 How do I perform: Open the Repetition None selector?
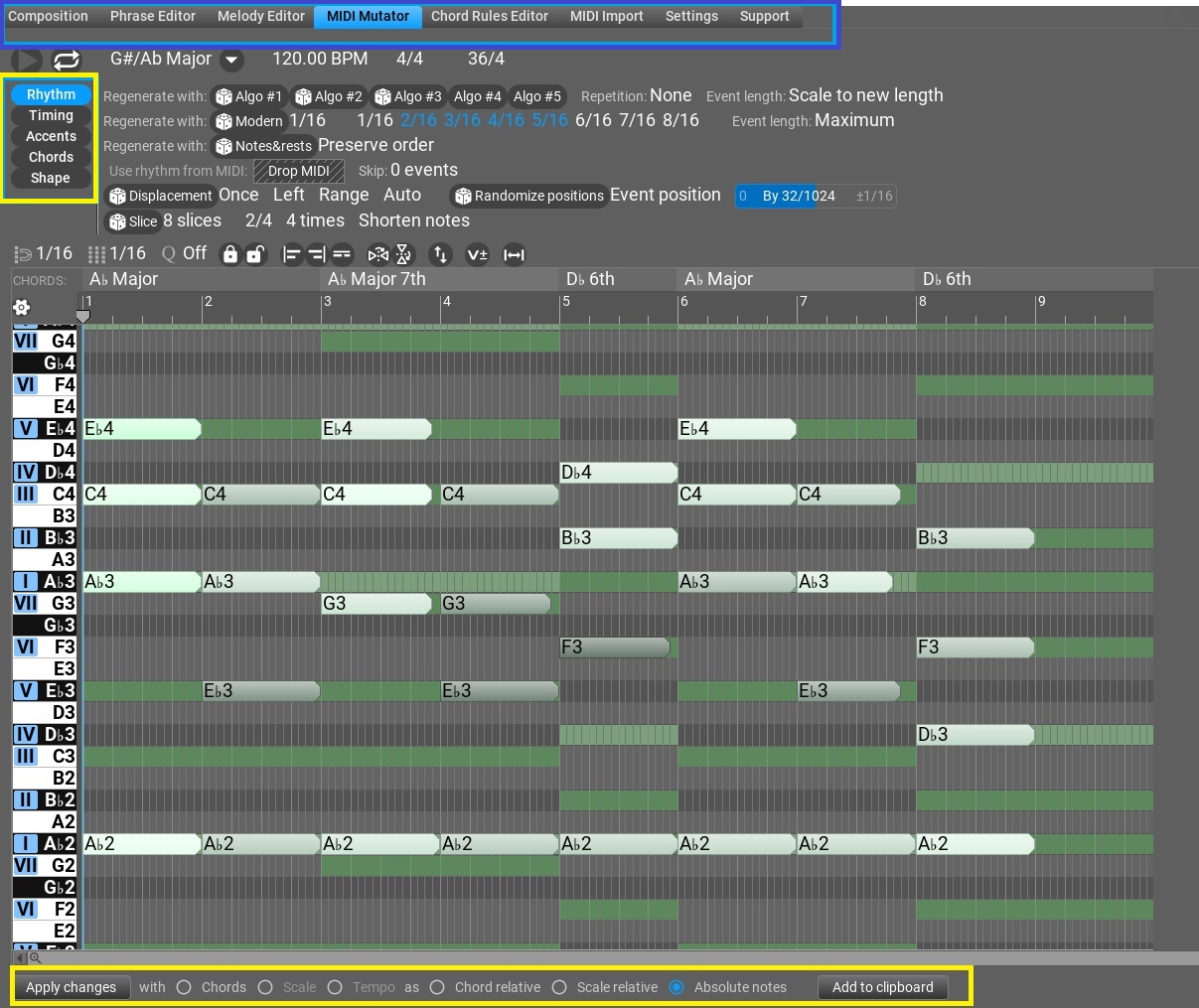pyautogui.click(x=671, y=95)
